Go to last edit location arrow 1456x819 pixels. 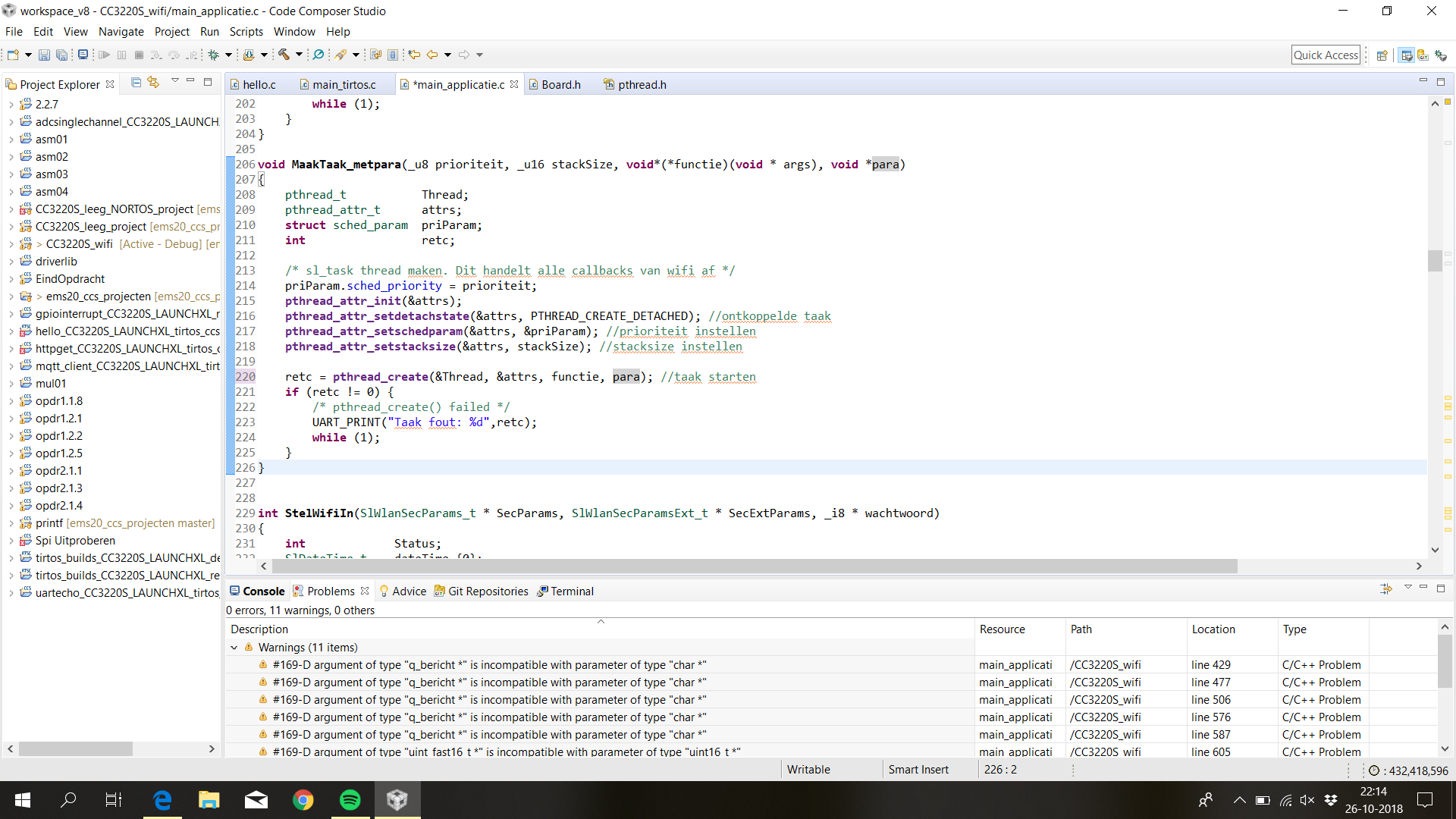point(414,55)
